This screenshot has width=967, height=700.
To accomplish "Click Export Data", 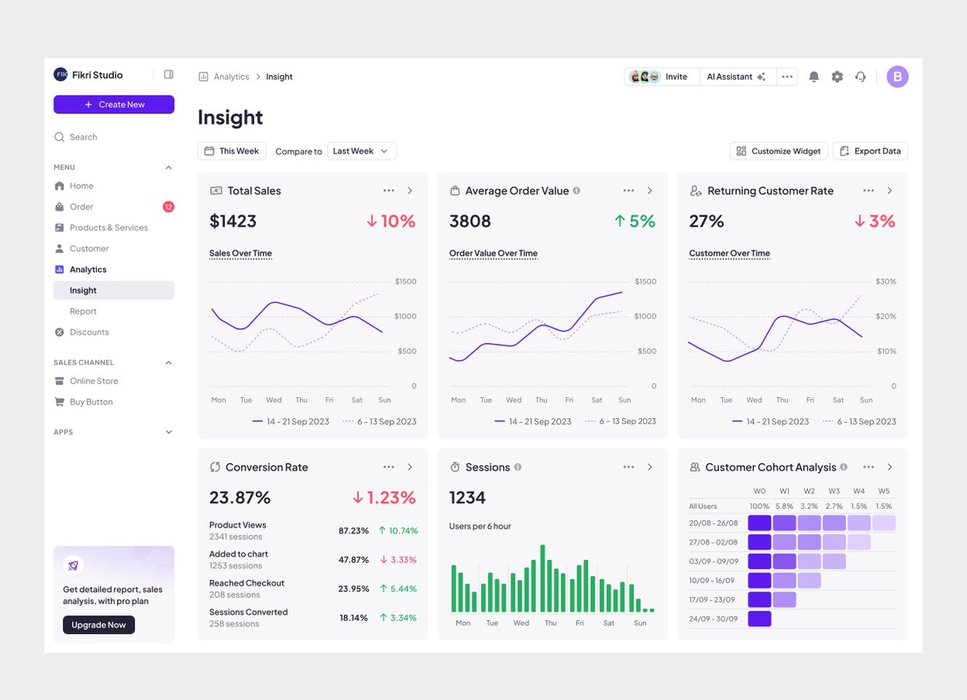I will pyautogui.click(x=870, y=151).
